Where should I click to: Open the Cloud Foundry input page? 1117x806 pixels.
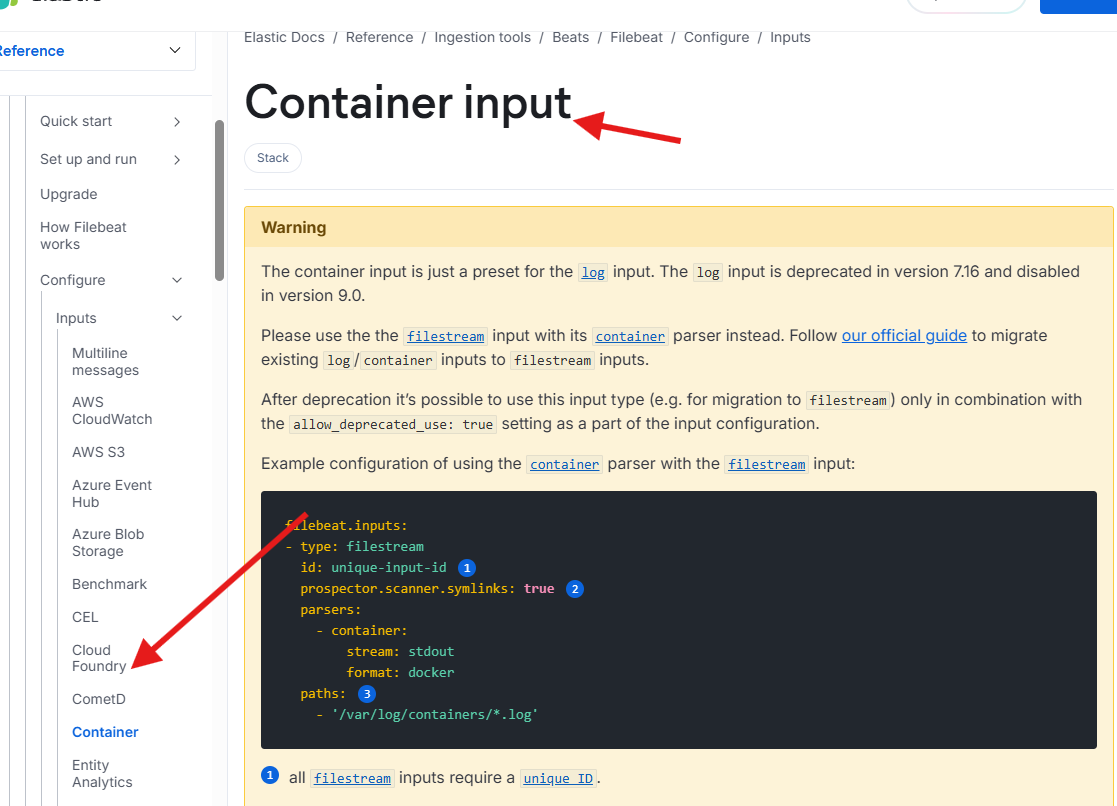coord(98,658)
